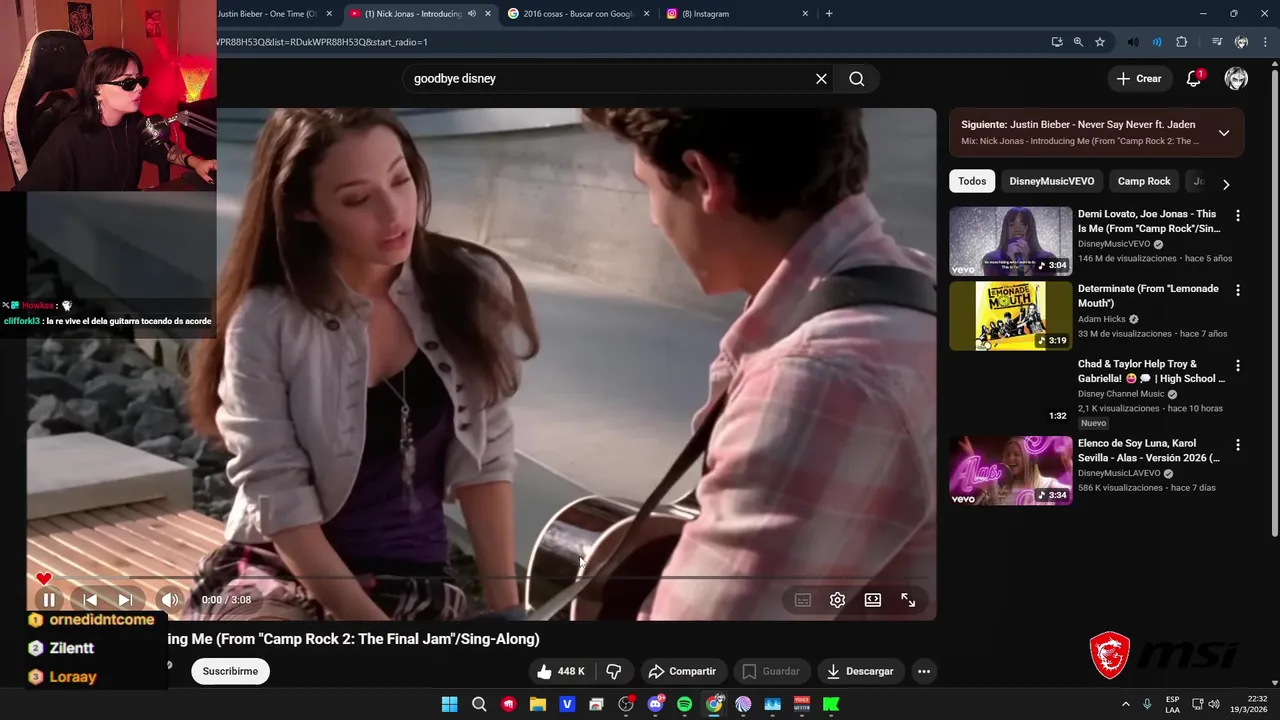Show hidden system tray icons

1125,704
